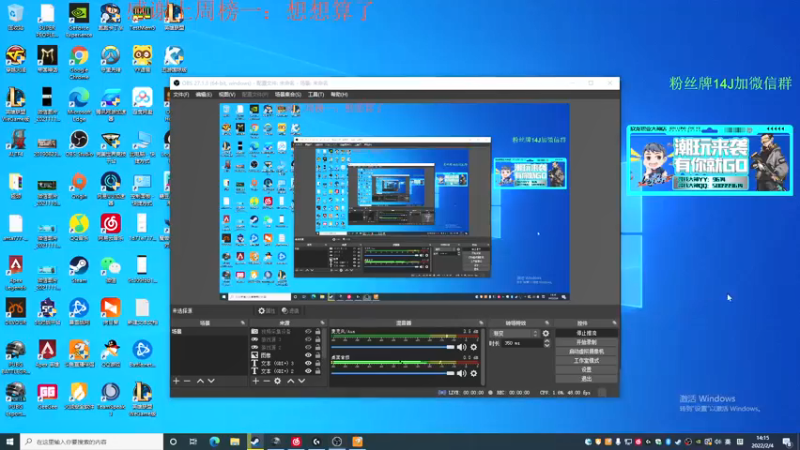Viewport: 800px width, 450px height.
Task: Open the GeForce Experience desktop shortcut
Action: point(79,20)
